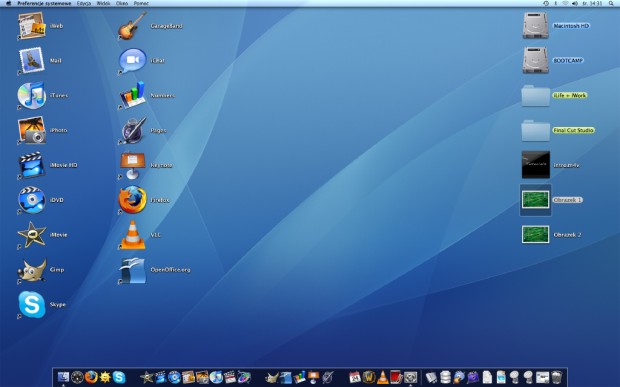The height and width of the screenshot is (387, 620).
Task: Open GarageBand guitar icon in Dock
Action: [x=459, y=377]
